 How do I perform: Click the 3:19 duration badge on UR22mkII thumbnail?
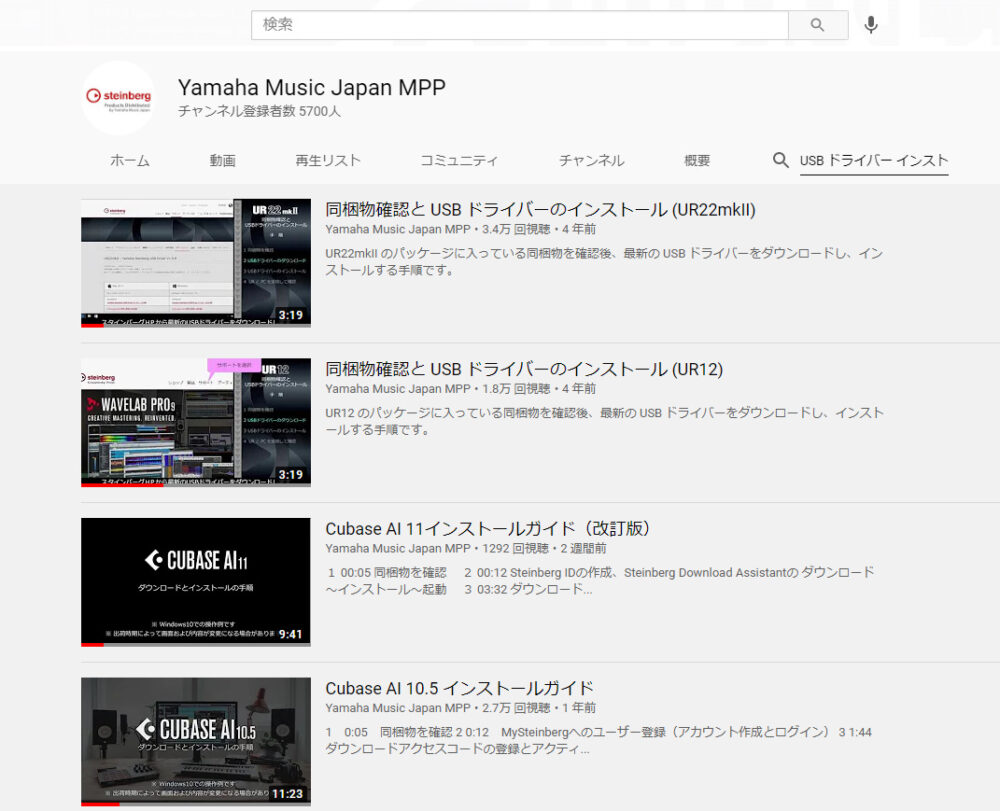[x=291, y=315]
